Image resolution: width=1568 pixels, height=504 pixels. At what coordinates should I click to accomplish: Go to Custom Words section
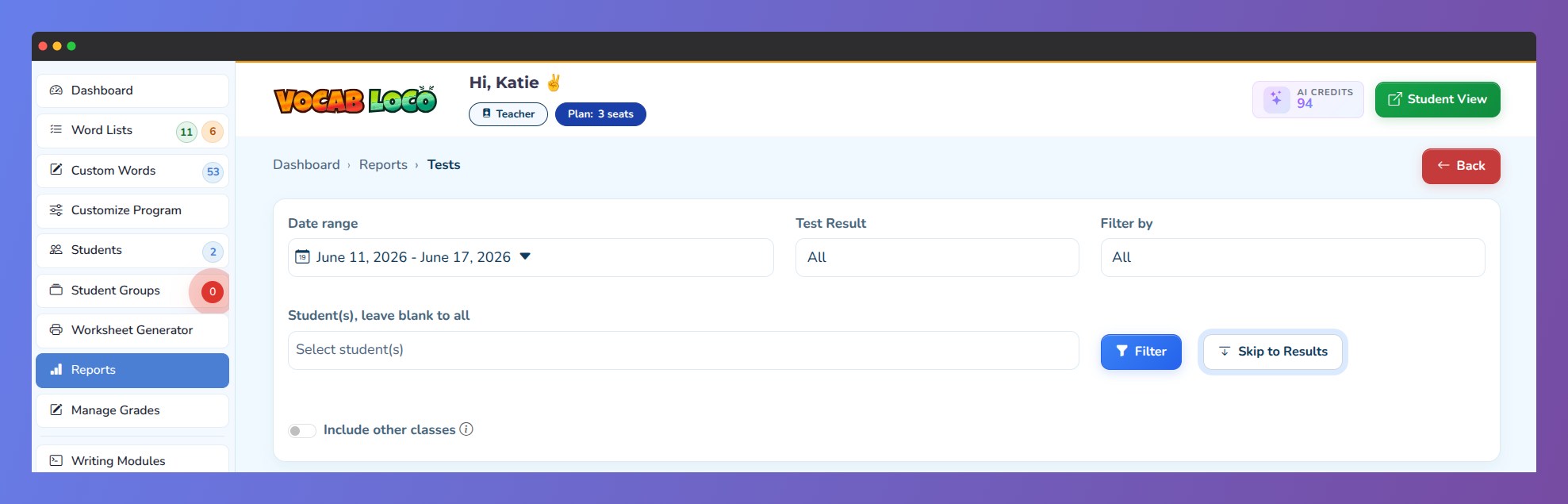(132, 171)
